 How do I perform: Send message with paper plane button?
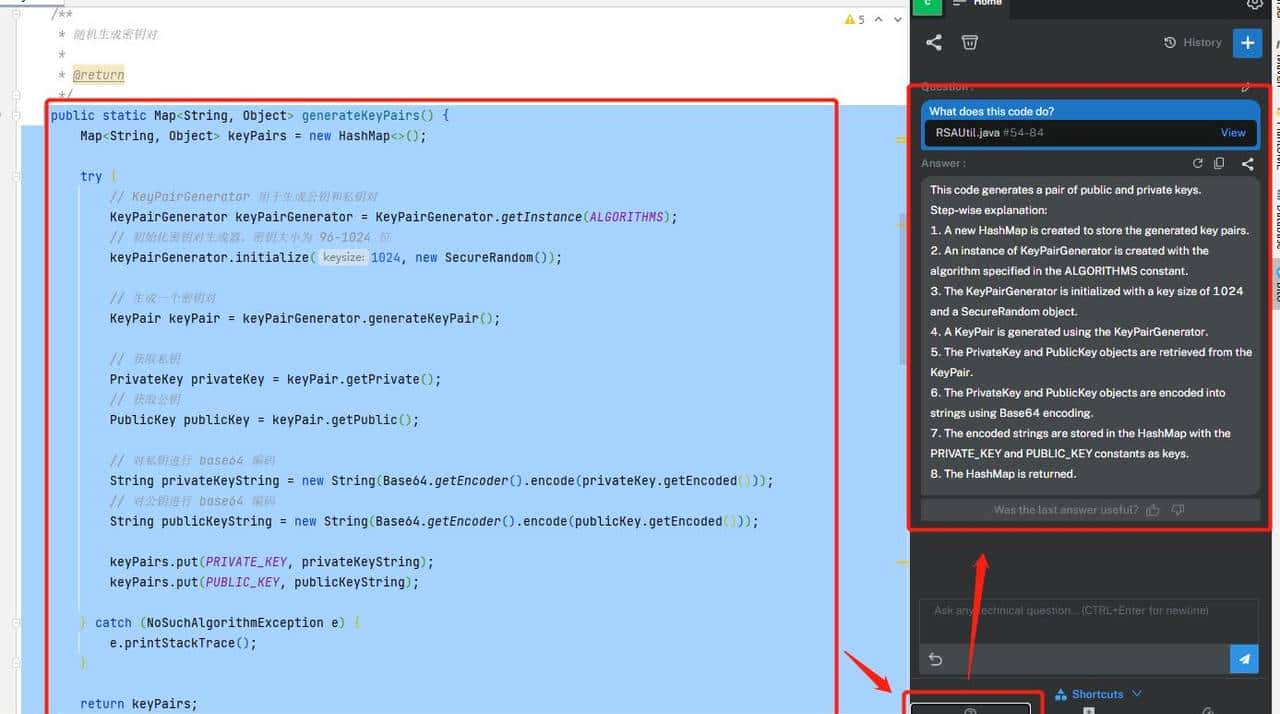[1244, 659]
